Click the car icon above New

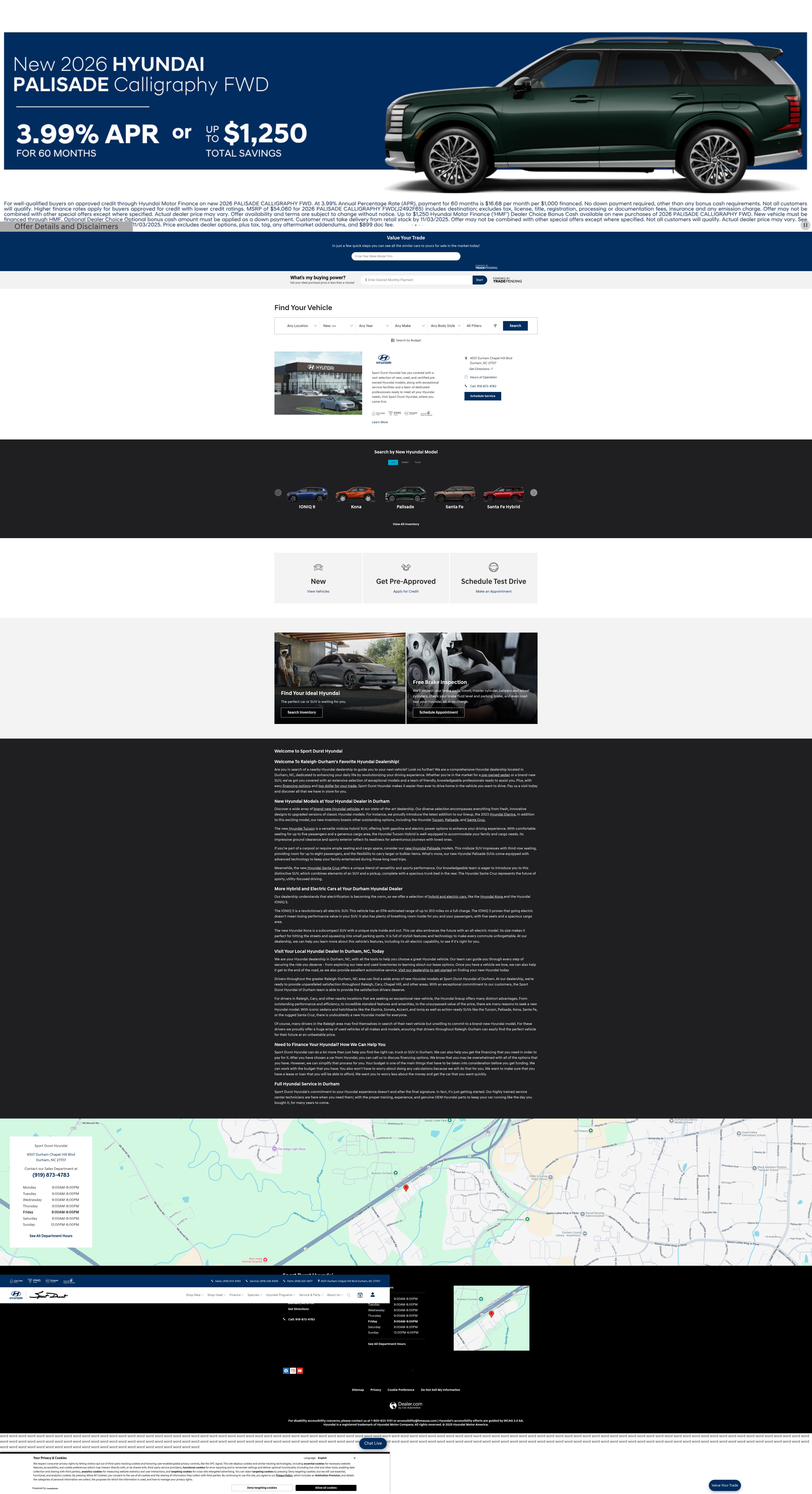click(318, 567)
